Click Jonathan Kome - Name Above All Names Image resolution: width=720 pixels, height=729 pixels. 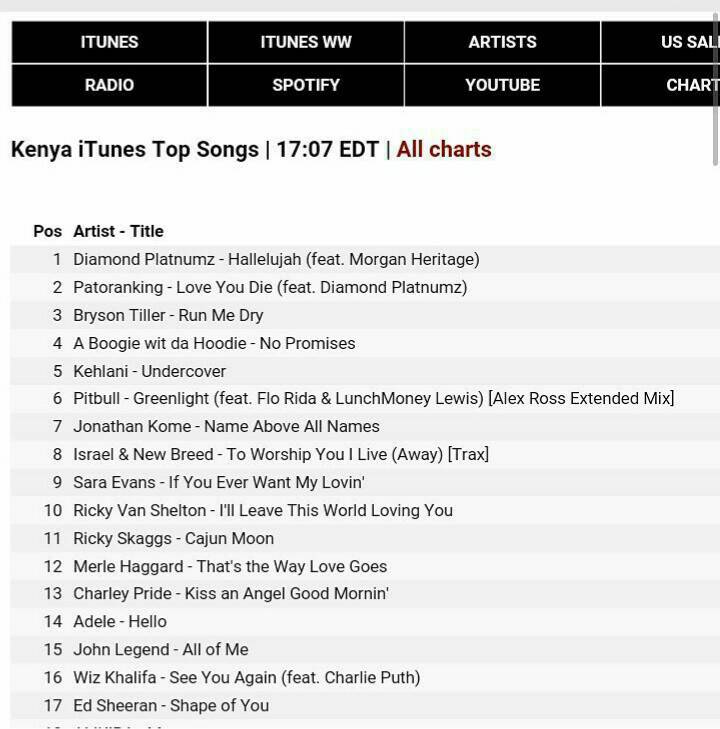(x=226, y=426)
